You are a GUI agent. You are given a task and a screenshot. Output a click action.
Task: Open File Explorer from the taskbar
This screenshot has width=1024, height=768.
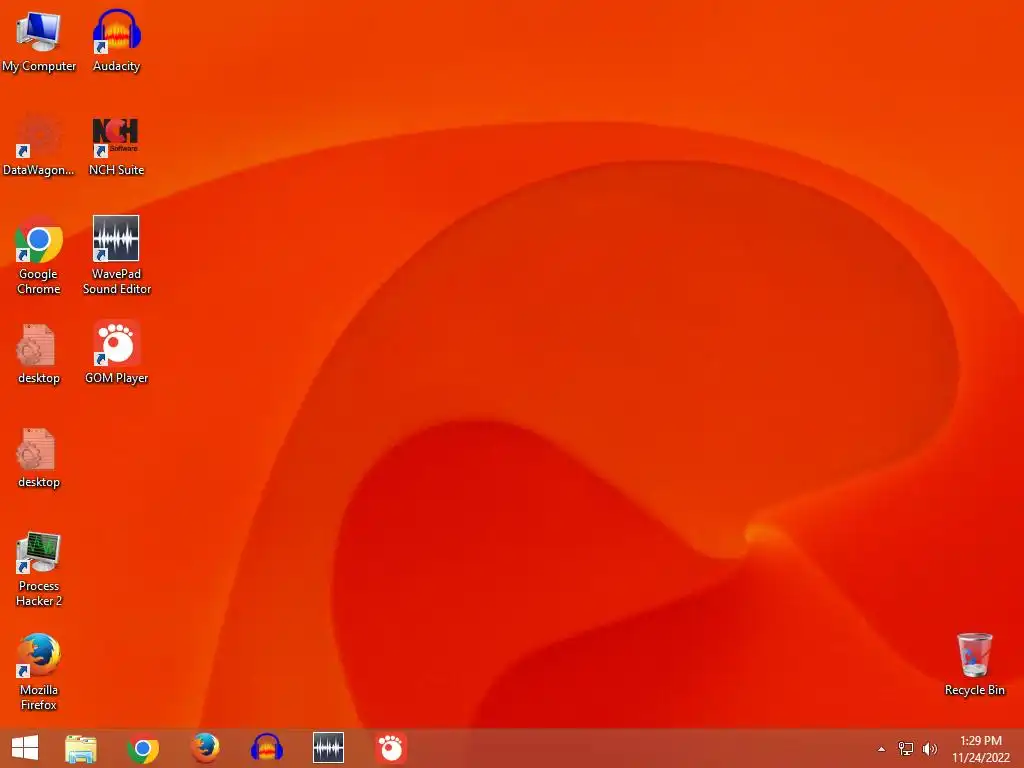click(x=81, y=748)
